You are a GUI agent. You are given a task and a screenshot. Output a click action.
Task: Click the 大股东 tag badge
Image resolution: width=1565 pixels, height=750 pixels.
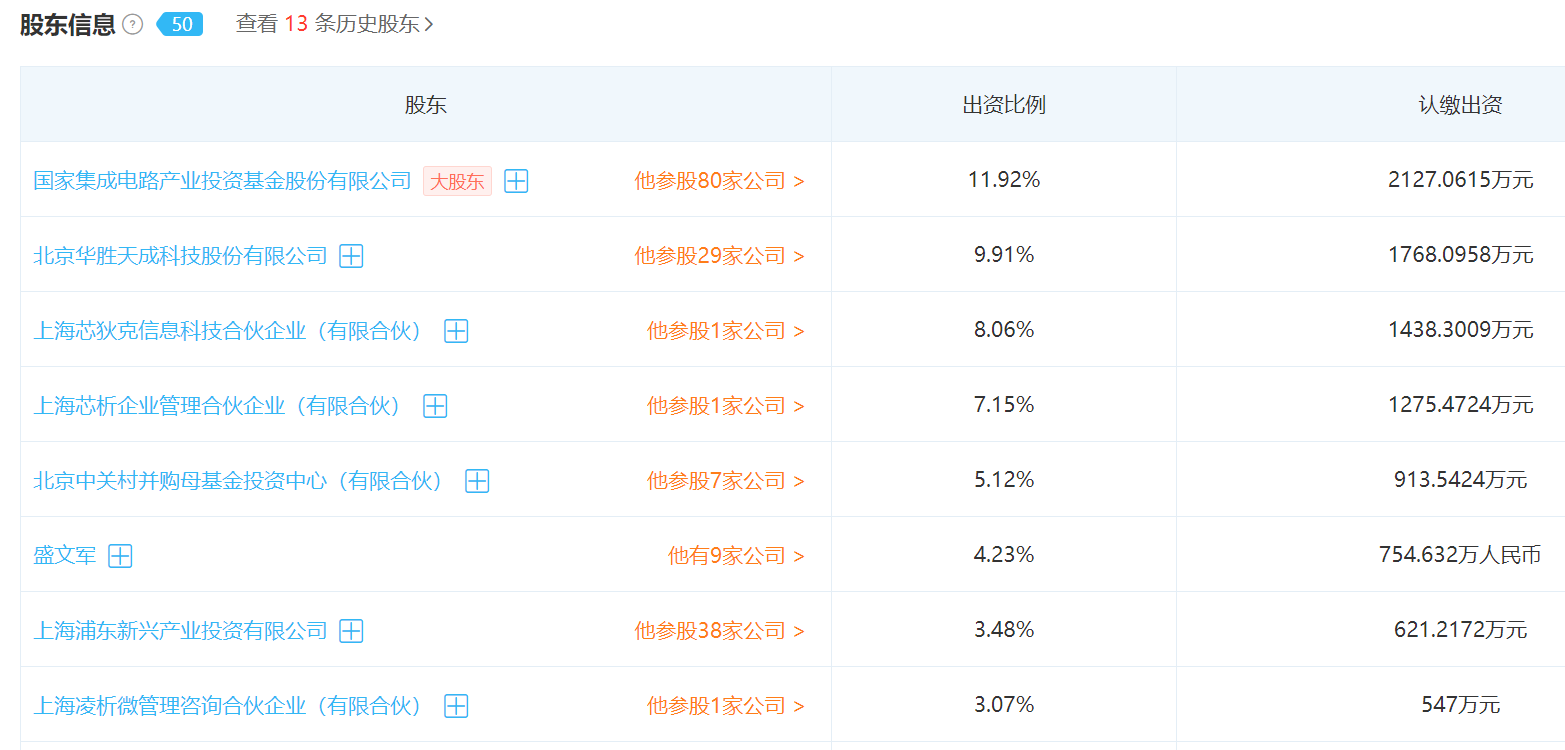point(457,181)
